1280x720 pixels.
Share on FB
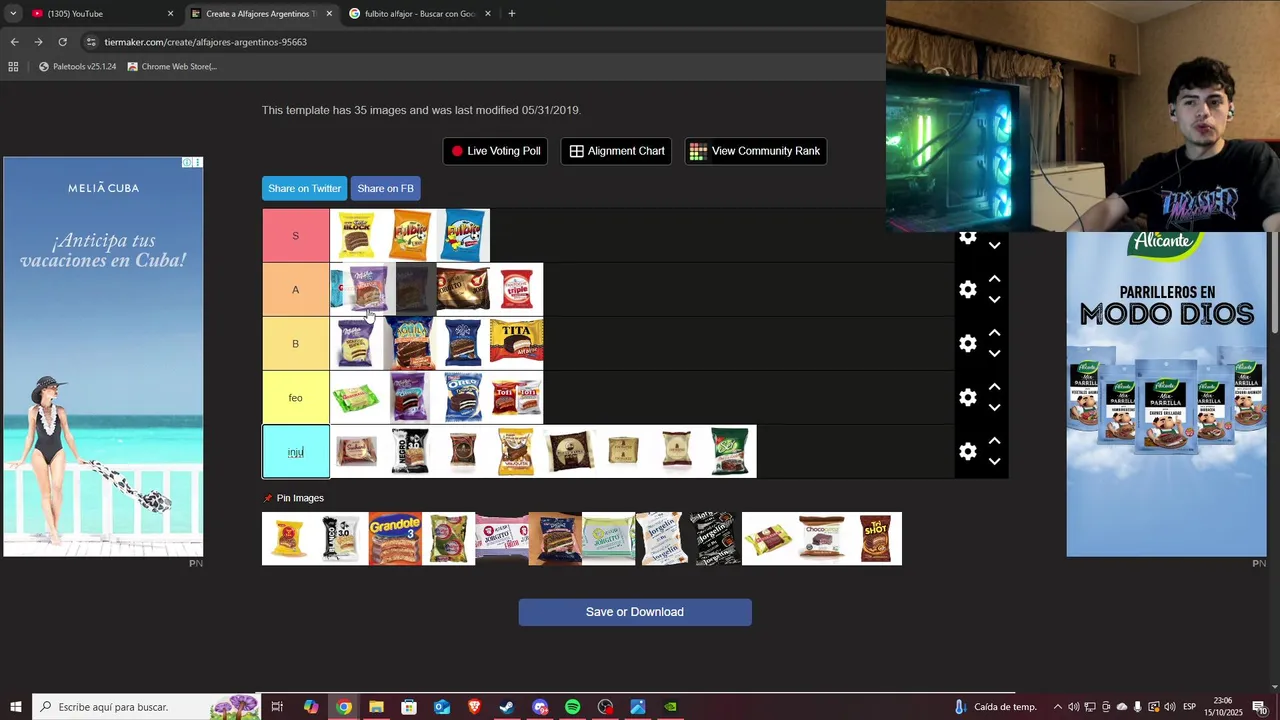pos(385,188)
